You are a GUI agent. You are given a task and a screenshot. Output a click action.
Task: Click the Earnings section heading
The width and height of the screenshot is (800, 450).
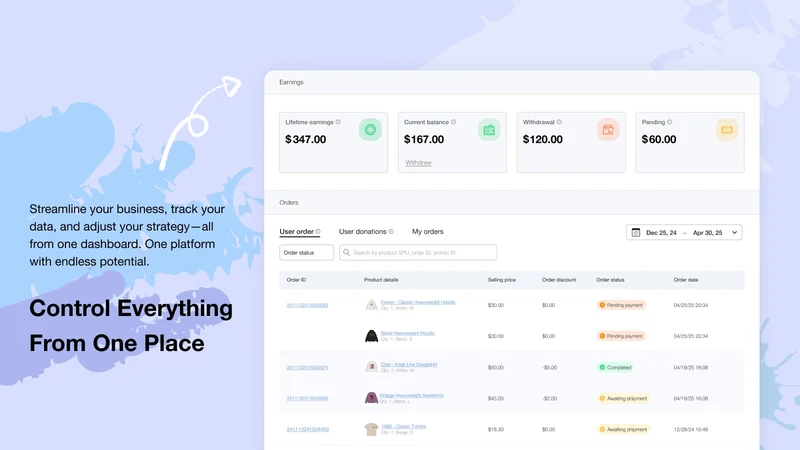point(291,82)
